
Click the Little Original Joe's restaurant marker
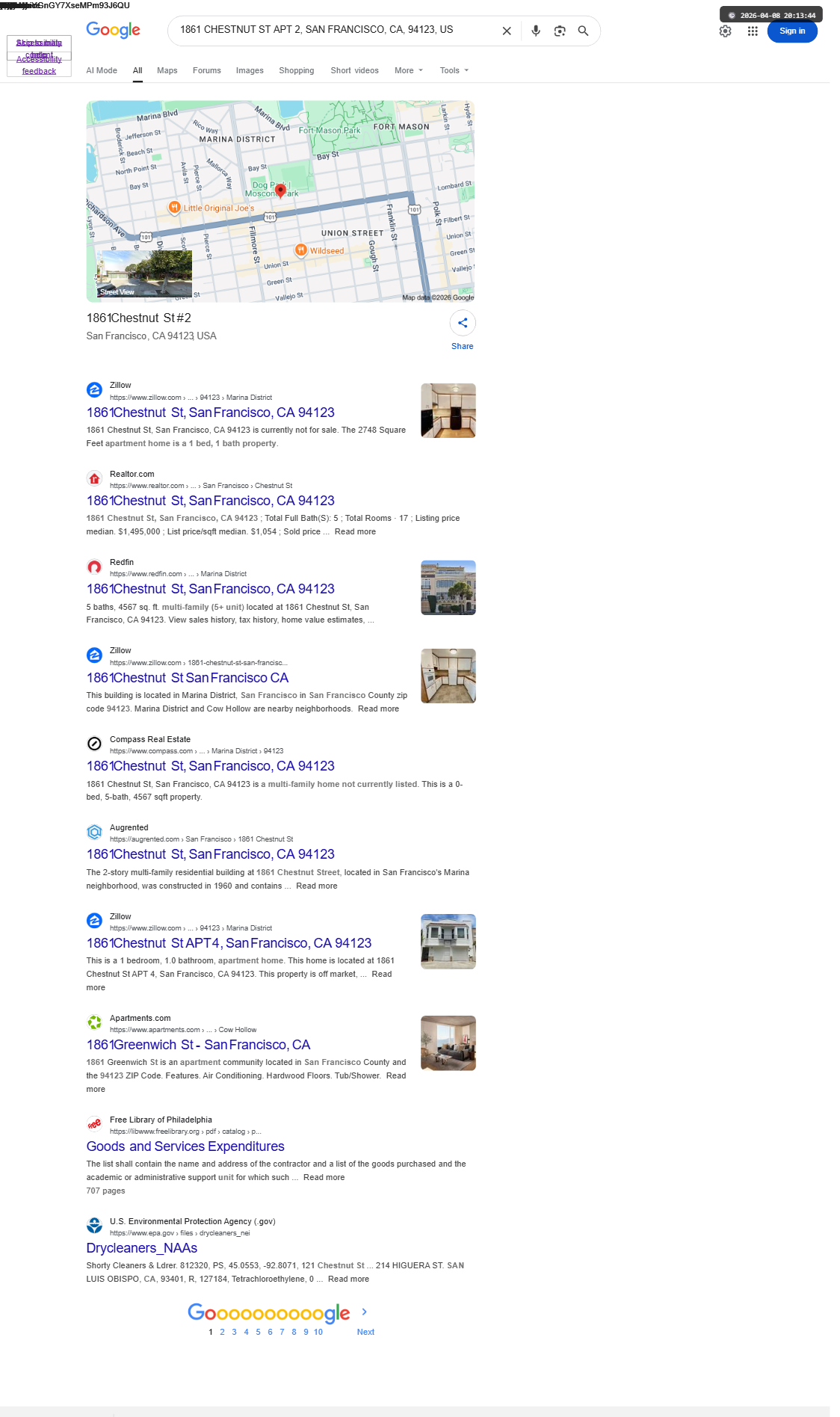coord(174,207)
